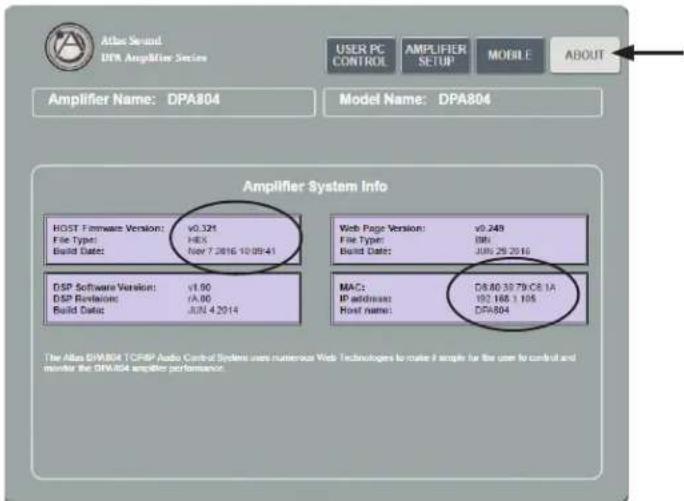
Task: Open the USER PC CONTROL tab
Action: [x=361, y=55]
